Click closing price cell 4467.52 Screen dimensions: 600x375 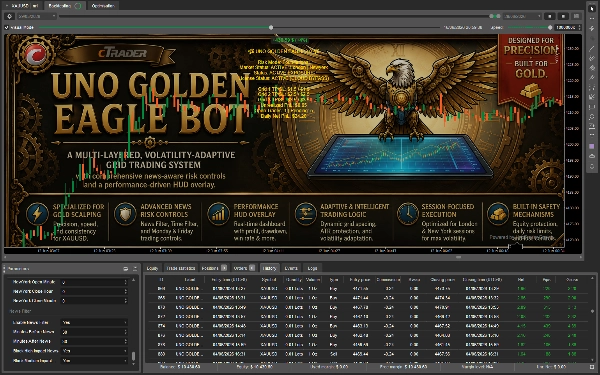(442, 326)
